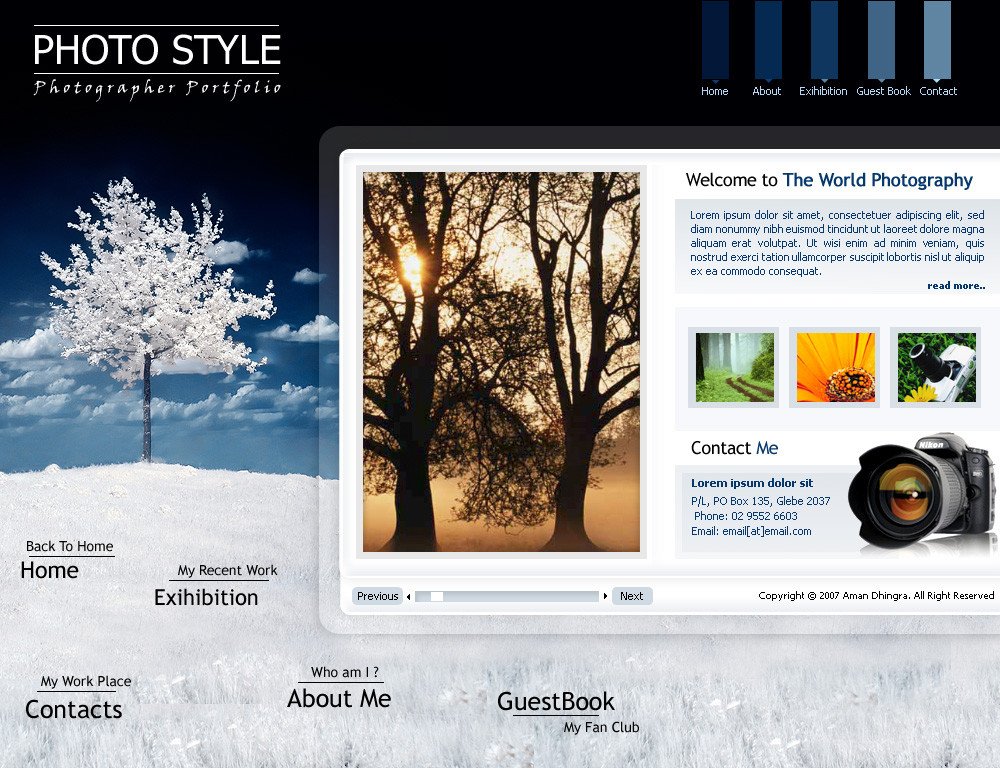The width and height of the screenshot is (1000, 768).
Task: Click the gallery scrollbar slider handle
Action: 437,596
